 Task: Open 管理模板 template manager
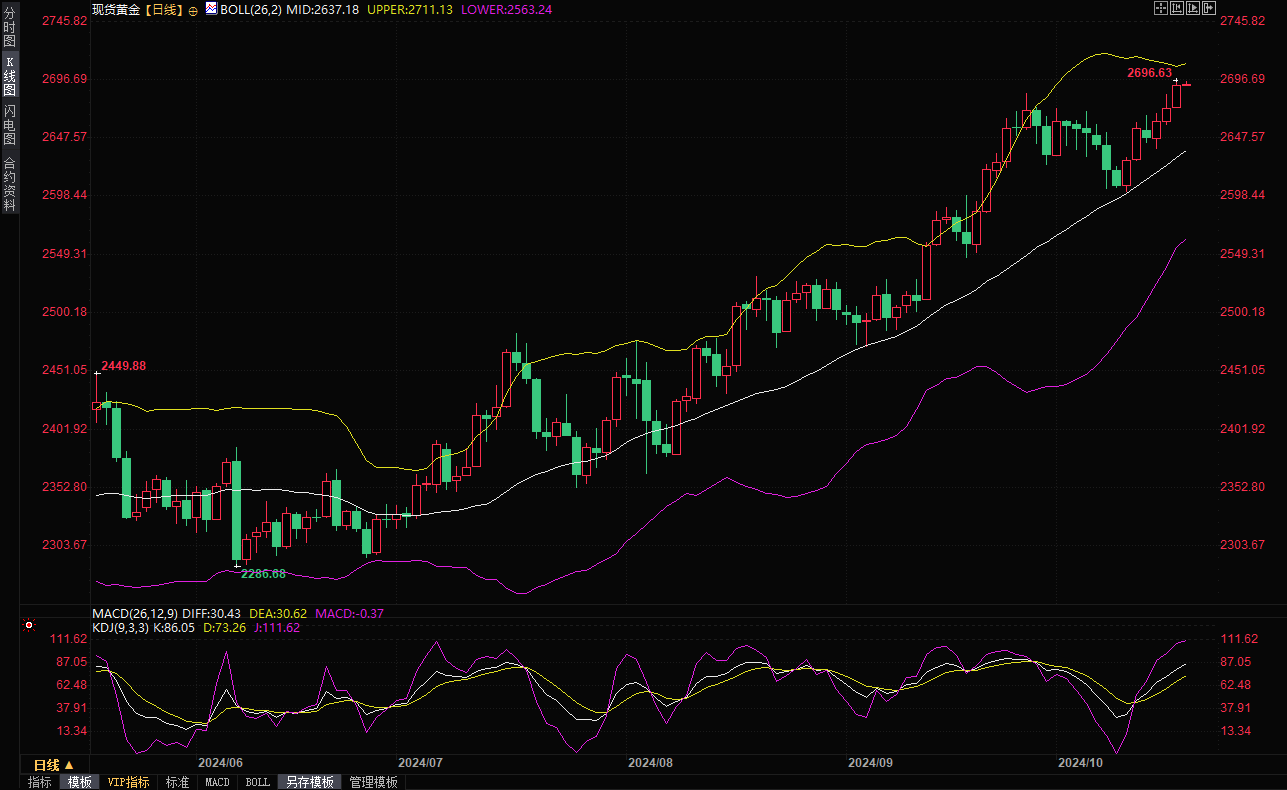[373, 782]
